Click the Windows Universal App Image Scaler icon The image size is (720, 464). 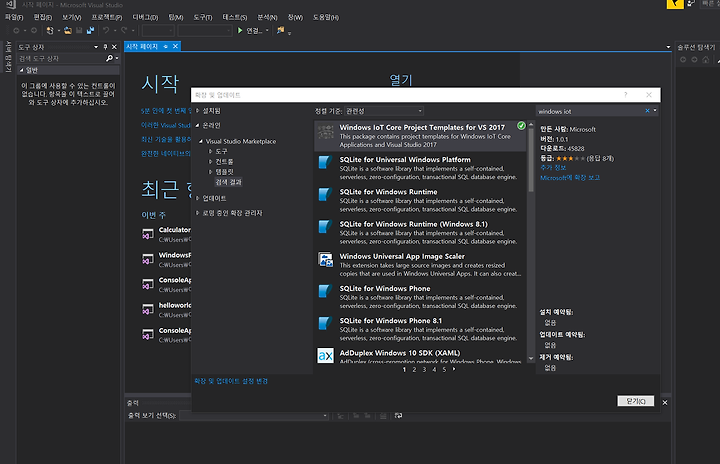tap(326, 260)
